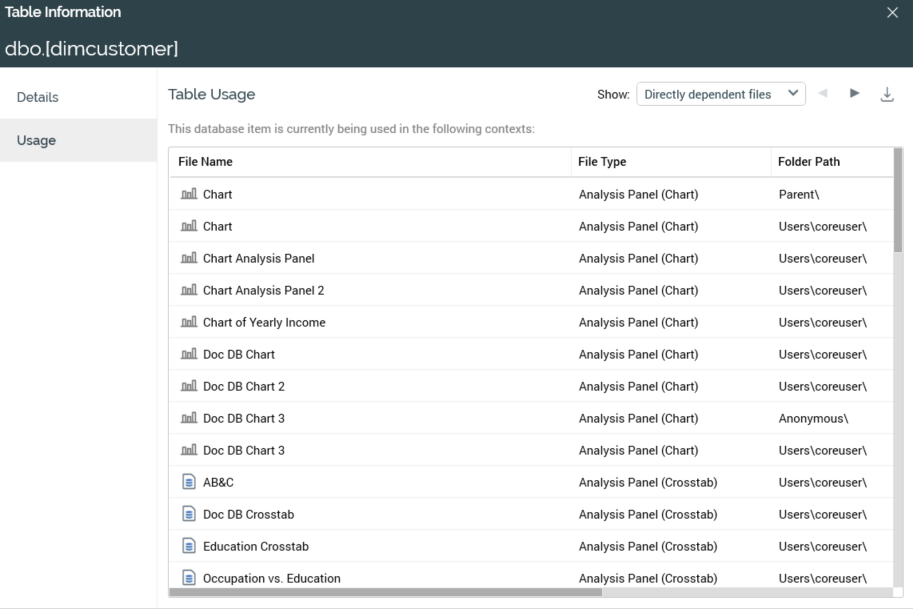Click the download icon in Table Usage header
913x609 pixels.
pos(886,94)
